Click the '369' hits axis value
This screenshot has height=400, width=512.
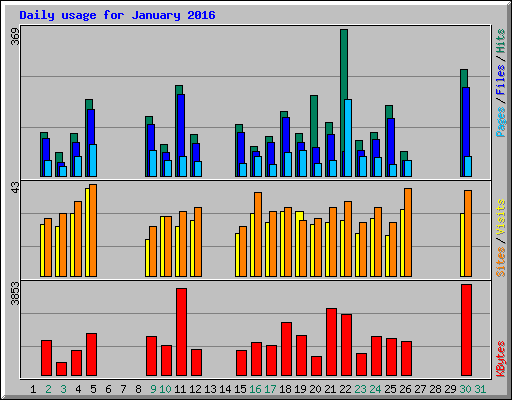tap(15, 36)
